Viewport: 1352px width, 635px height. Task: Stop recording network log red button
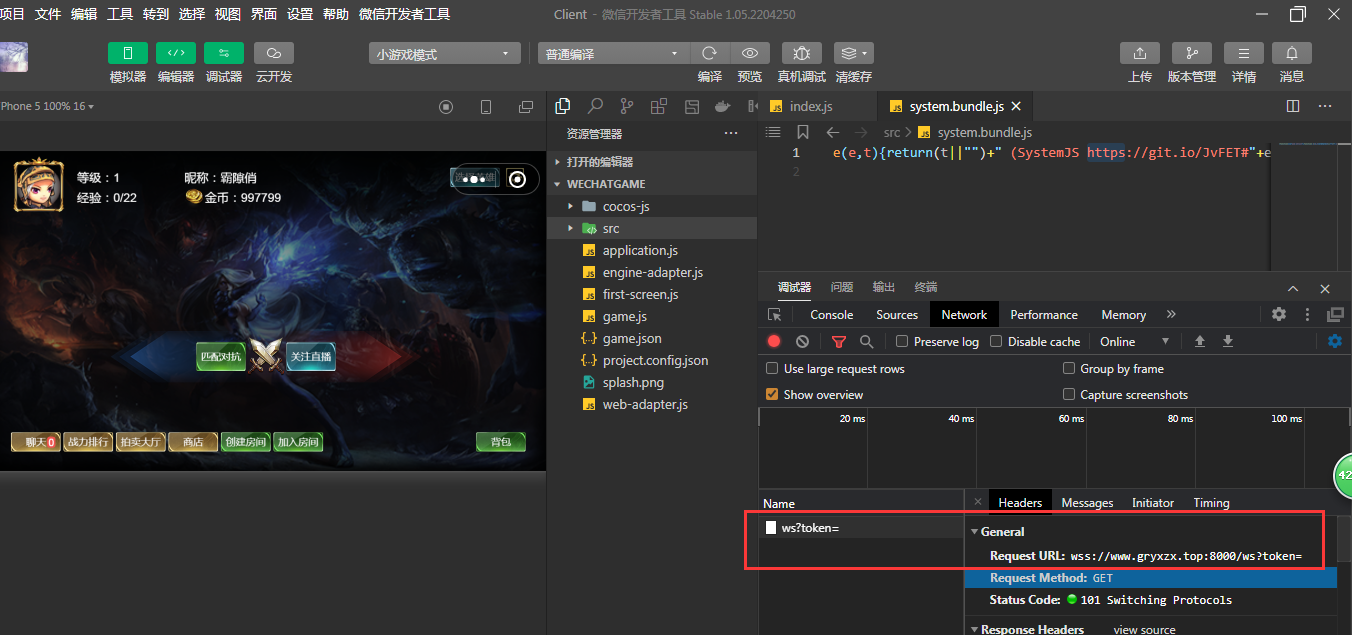pyautogui.click(x=774, y=341)
